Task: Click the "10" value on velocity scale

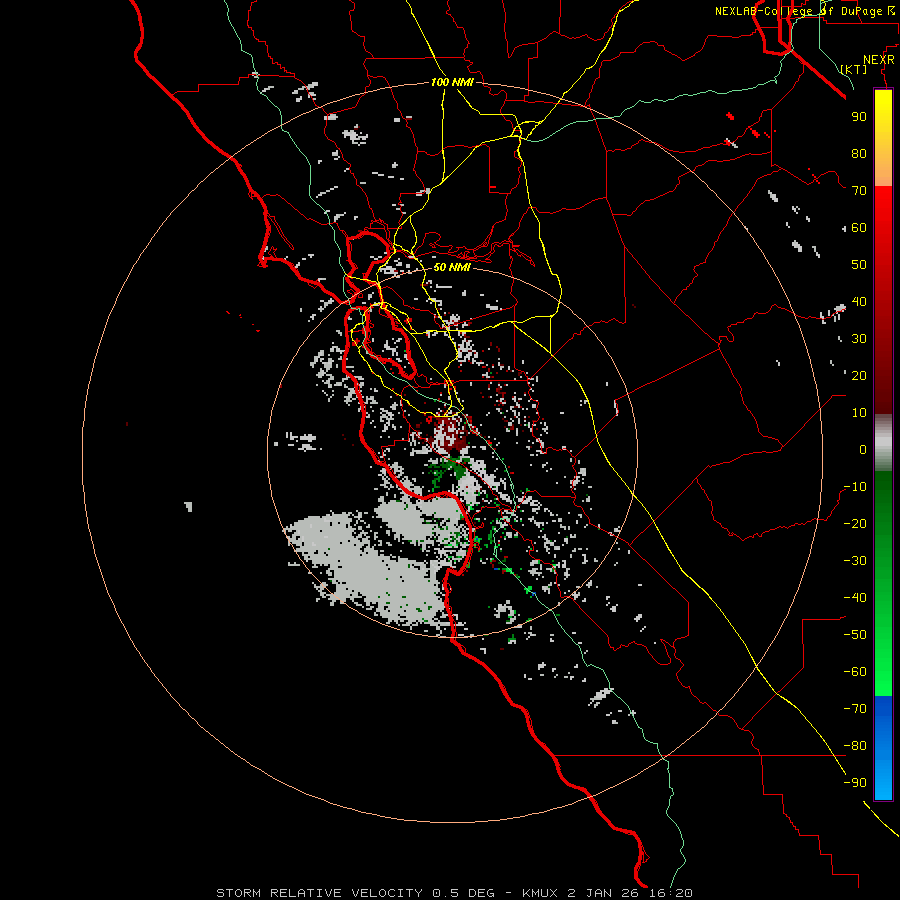Action: click(x=859, y=413)
